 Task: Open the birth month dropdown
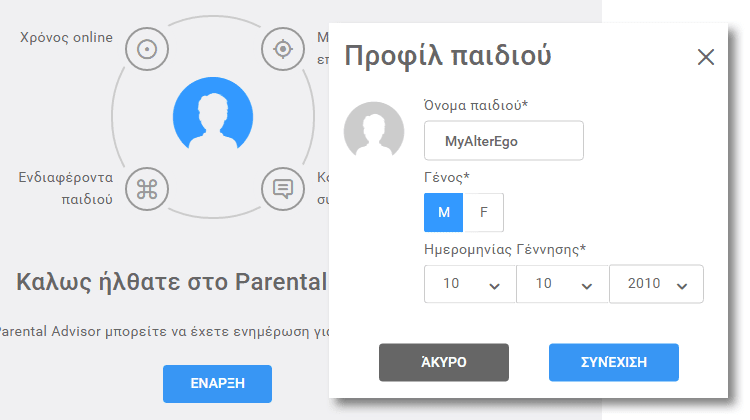(x=562, y=284)
